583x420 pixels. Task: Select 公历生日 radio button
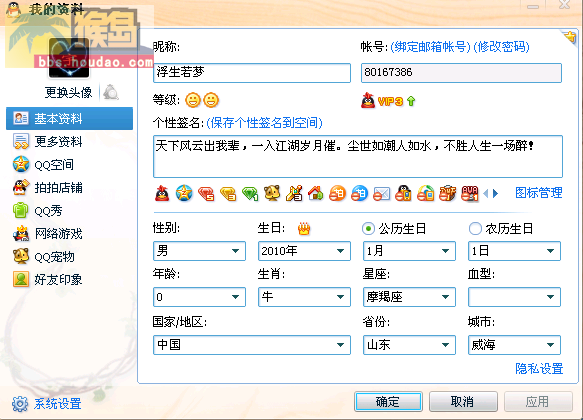368,229
